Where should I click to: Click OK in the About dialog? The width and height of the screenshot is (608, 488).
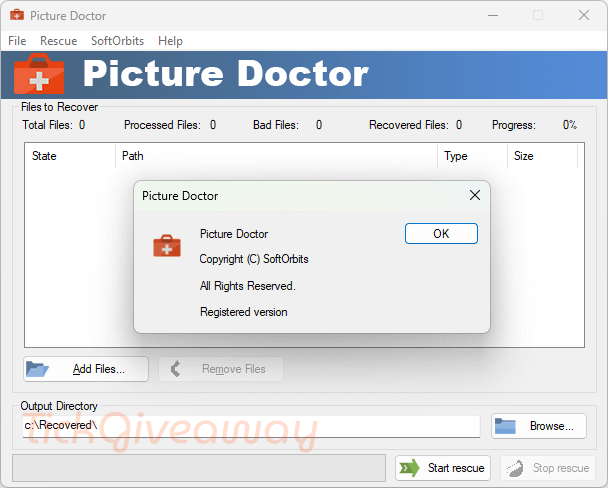point(441,233)
